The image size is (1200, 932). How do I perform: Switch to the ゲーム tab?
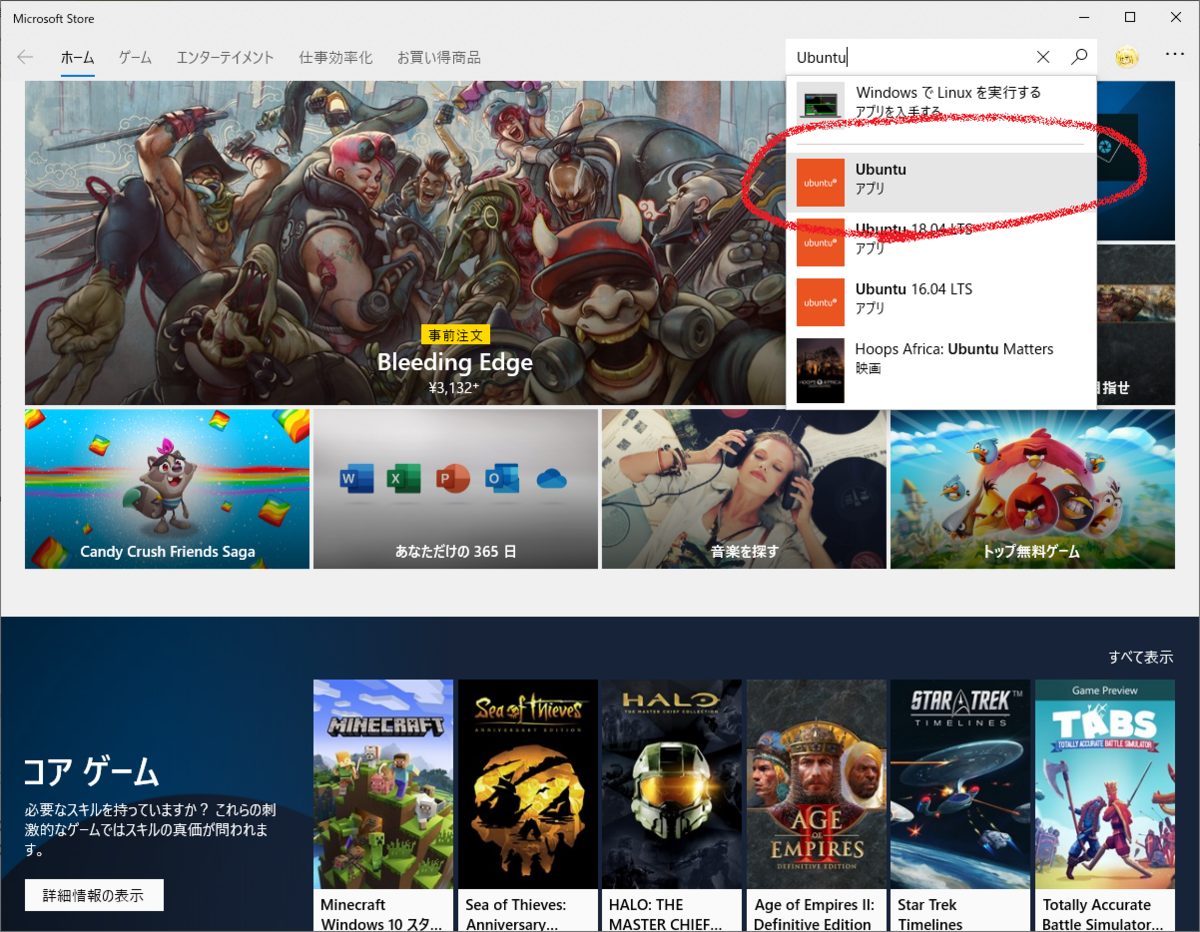[135, 57]
